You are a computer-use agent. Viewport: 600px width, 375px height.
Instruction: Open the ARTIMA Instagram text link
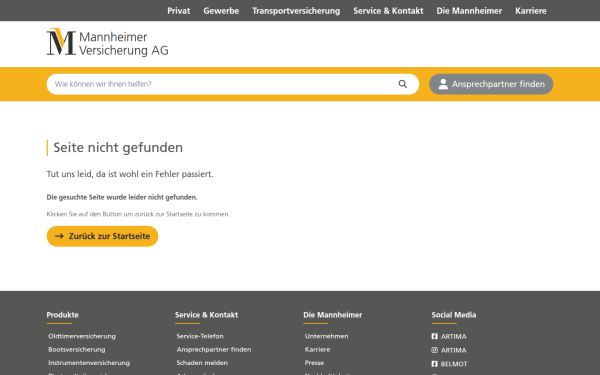click(453, 350)
